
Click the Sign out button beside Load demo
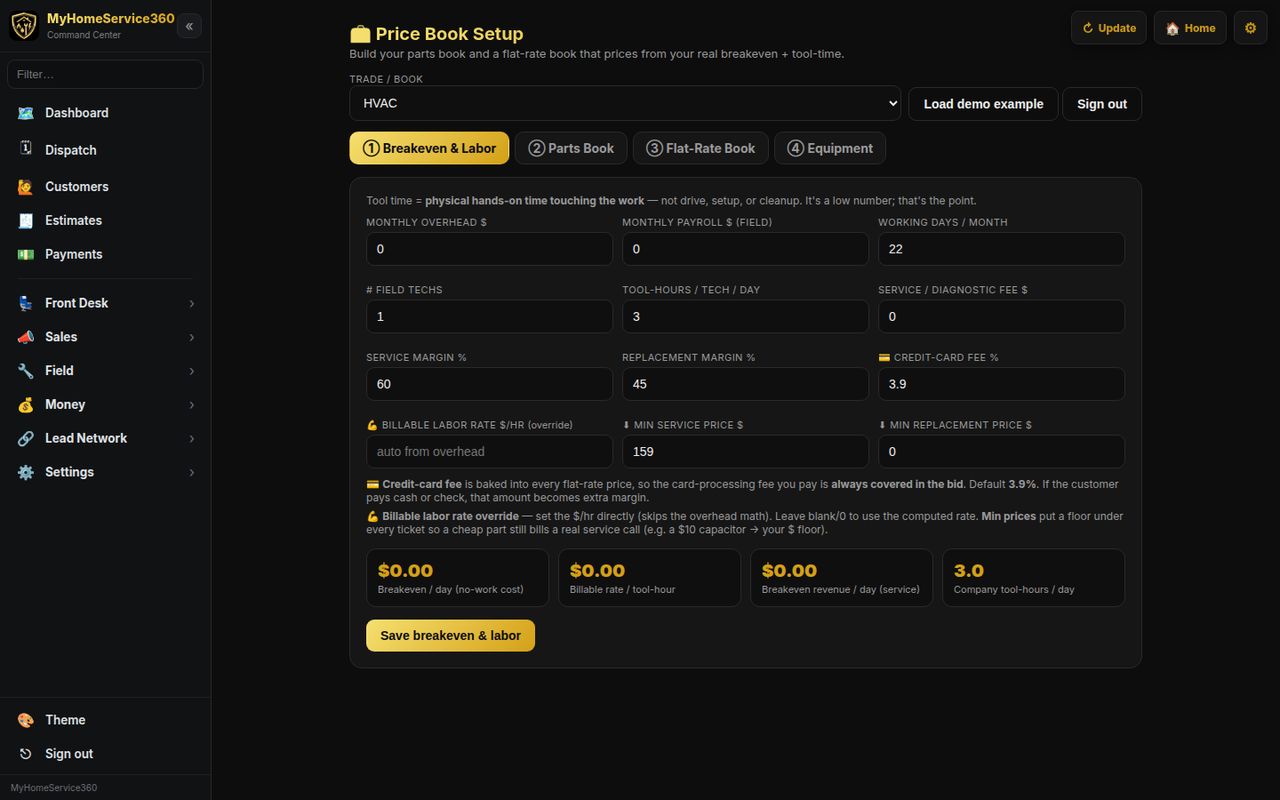pos(1102,104)
